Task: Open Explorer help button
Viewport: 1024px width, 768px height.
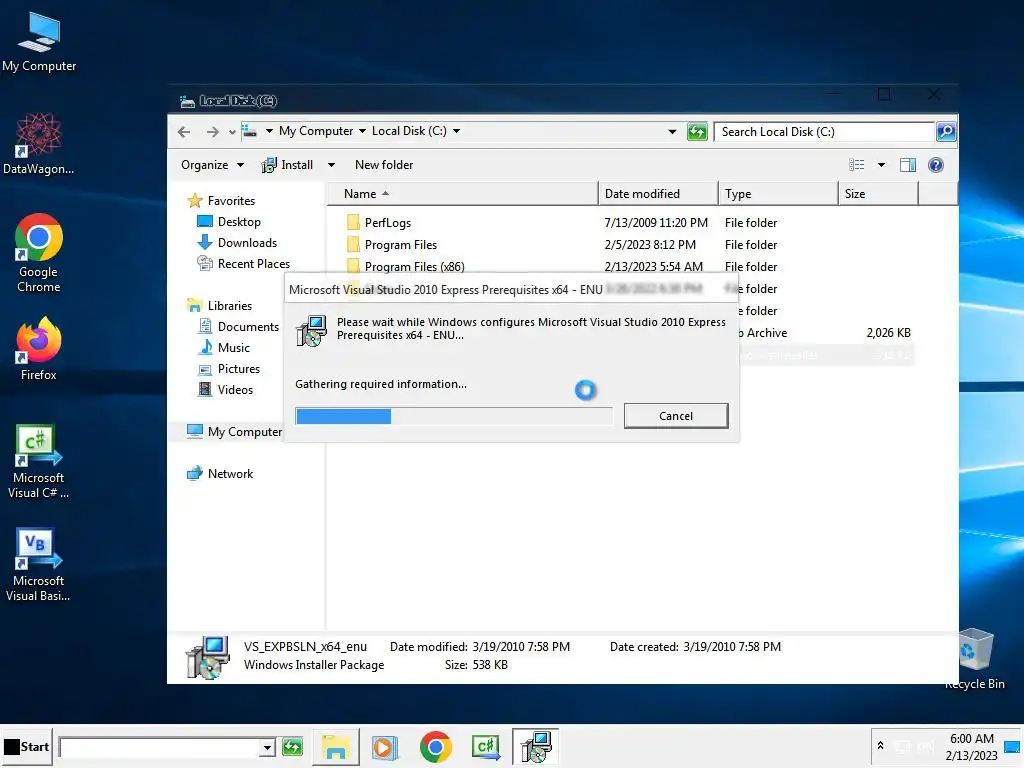Action: point(935,165)
